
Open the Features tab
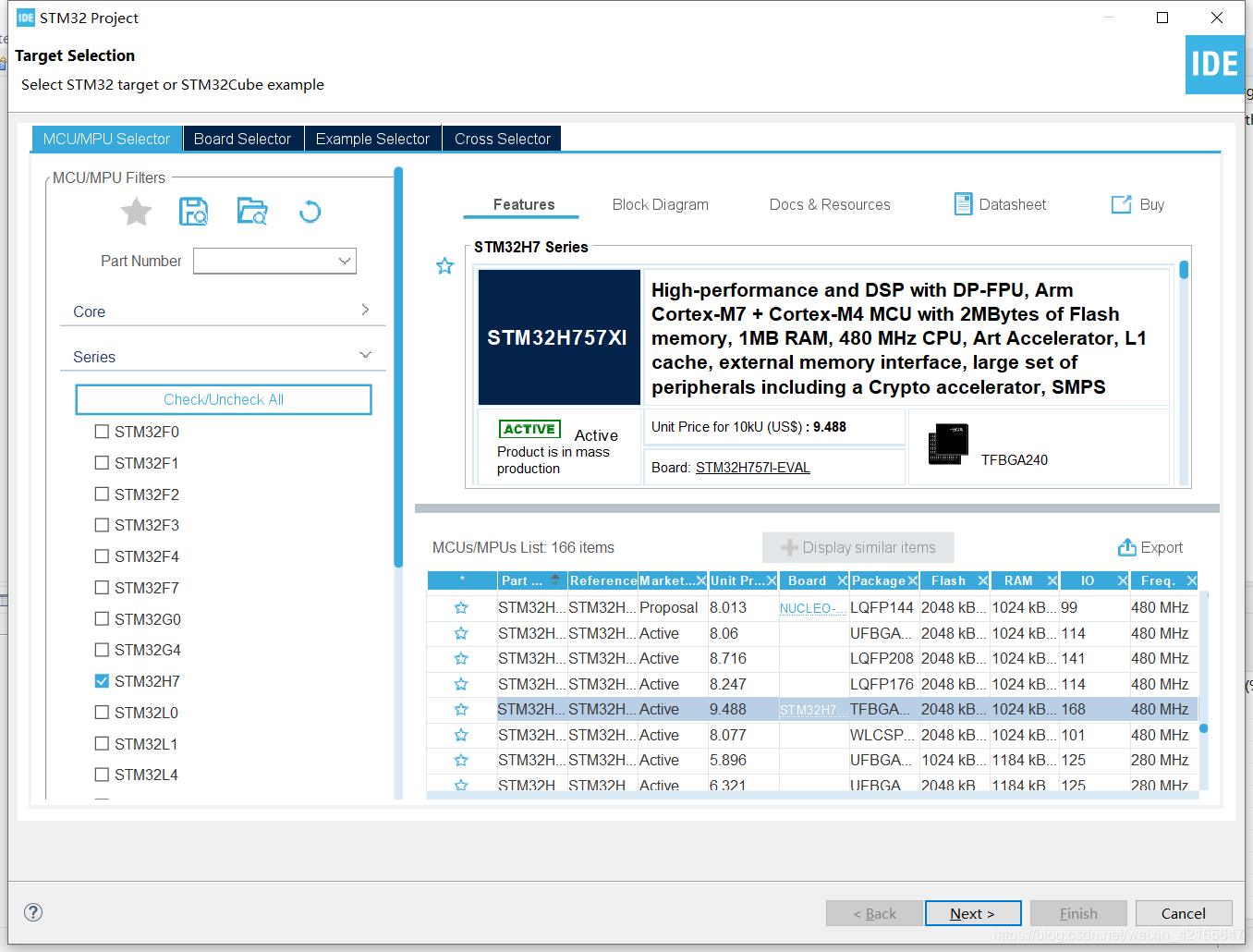[523, 204]
